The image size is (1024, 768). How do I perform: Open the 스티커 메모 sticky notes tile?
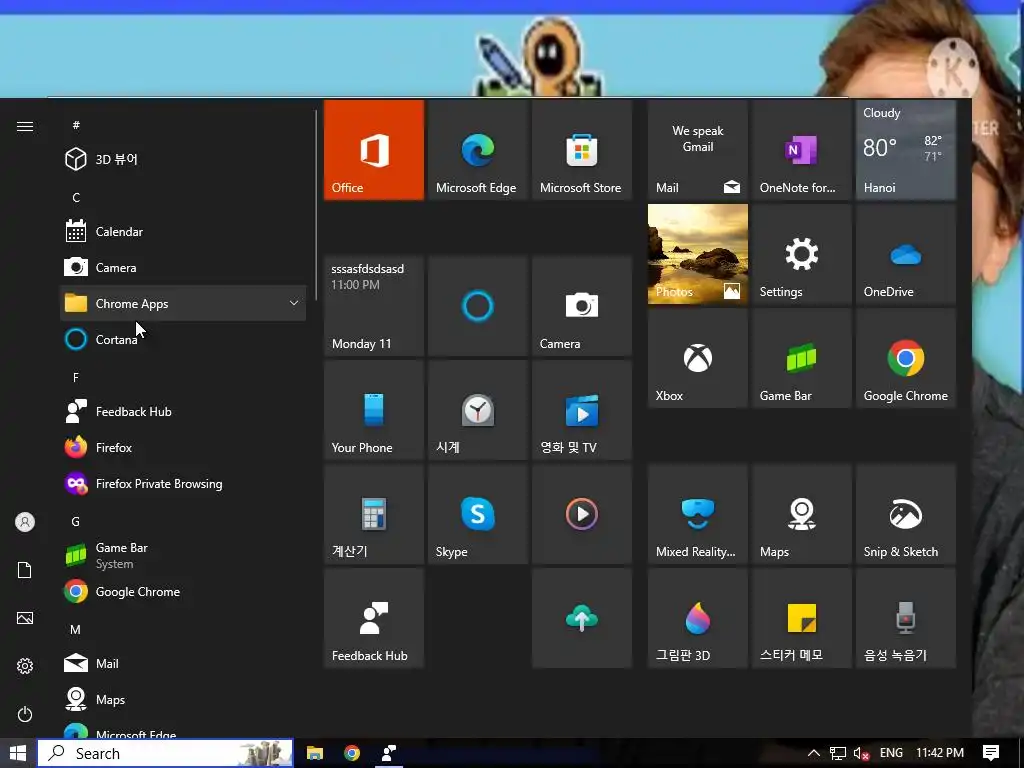[x=801, y=618]
